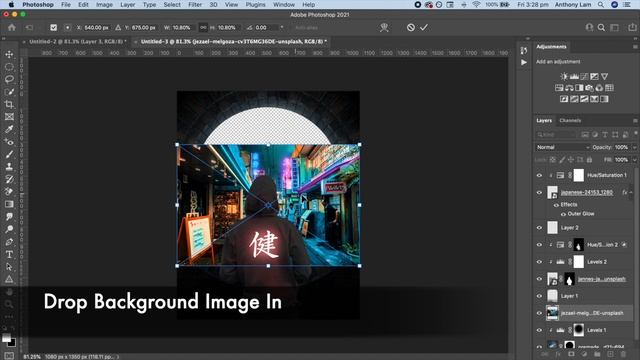Screen dimensions: 640x360
Task: Open the layer Opacity dropdown arrow
Action: click(x=634, y=147)
